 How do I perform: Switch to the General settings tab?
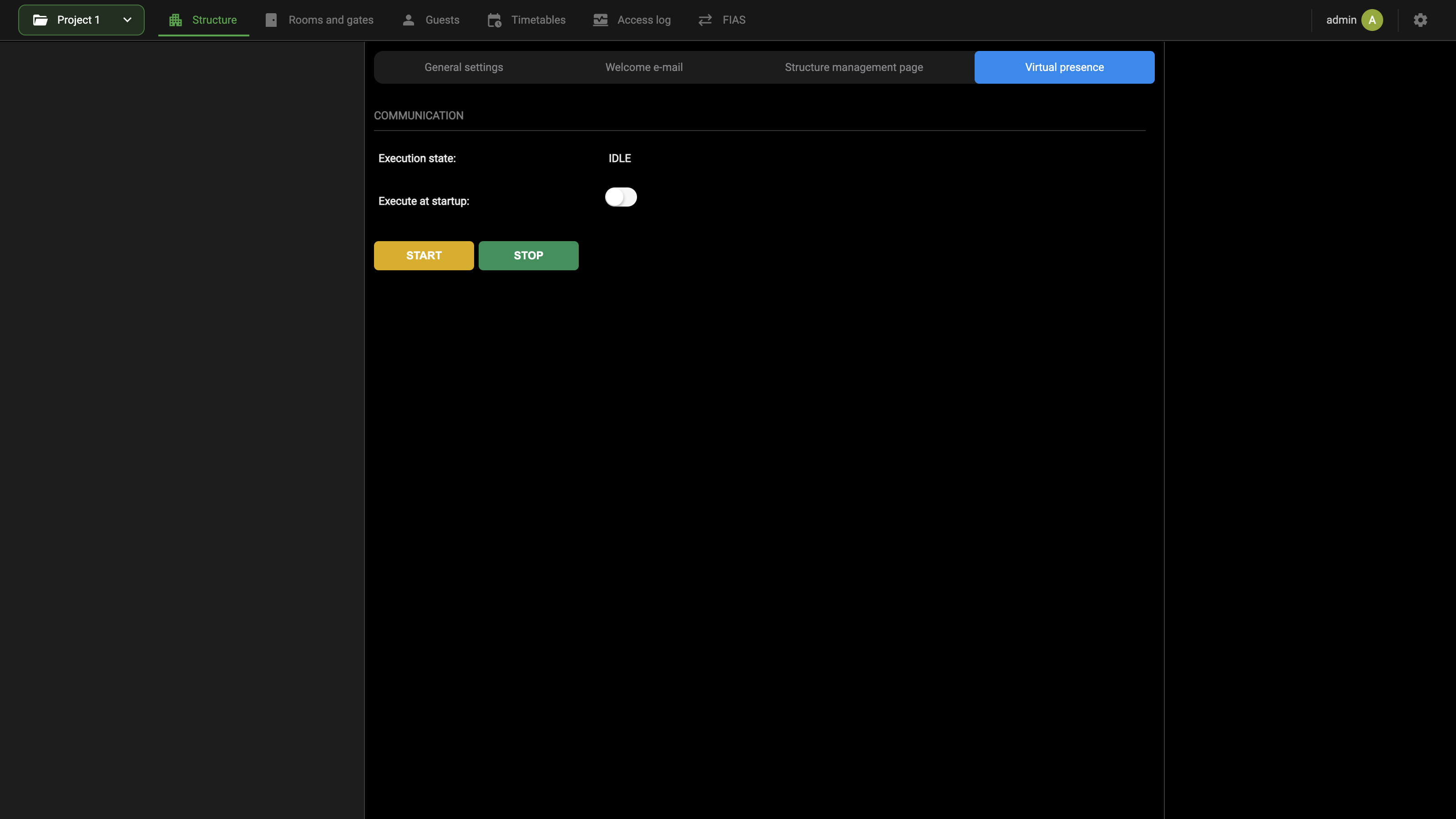point(464,67)
